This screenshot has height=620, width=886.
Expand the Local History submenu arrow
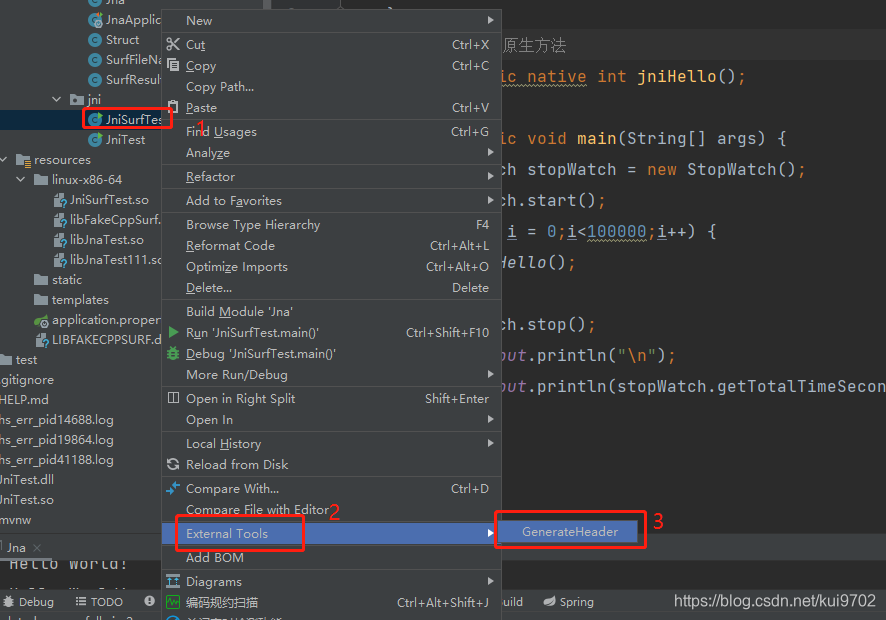pos(490,443)
